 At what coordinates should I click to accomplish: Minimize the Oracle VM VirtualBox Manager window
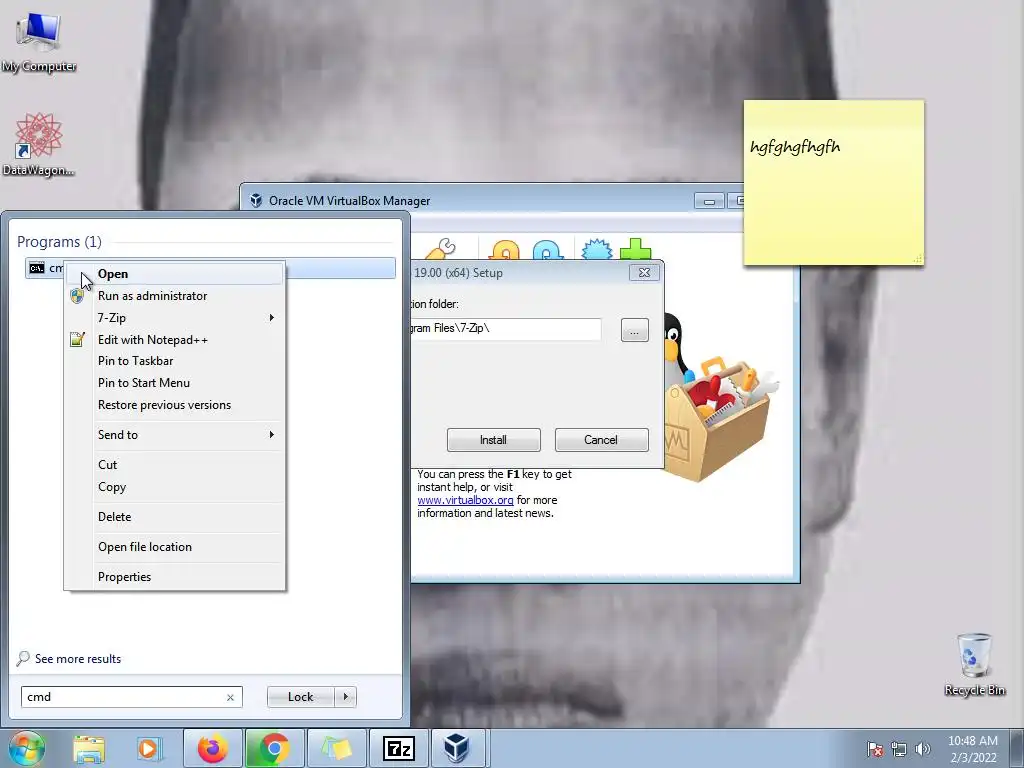pyautogui.click(x=709, y=201)
